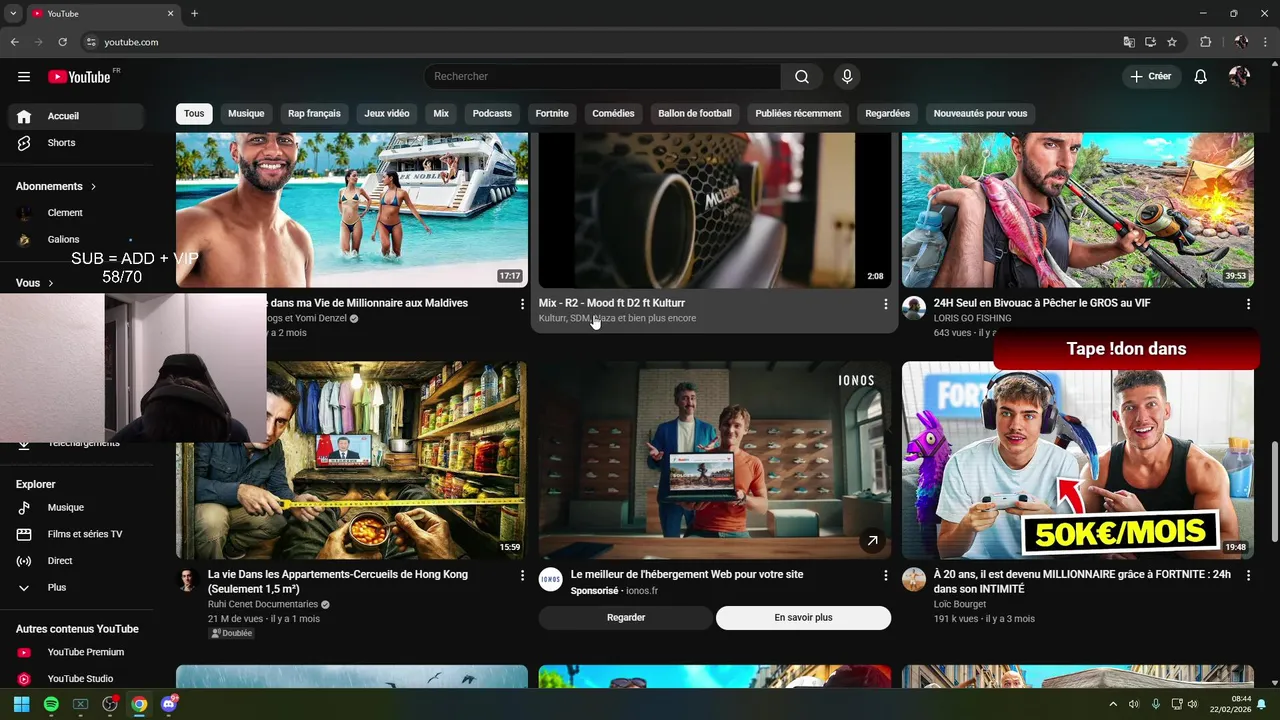
Task: Open La vie Dans les Appartements-Cercueils title
Action: point(338,582)
